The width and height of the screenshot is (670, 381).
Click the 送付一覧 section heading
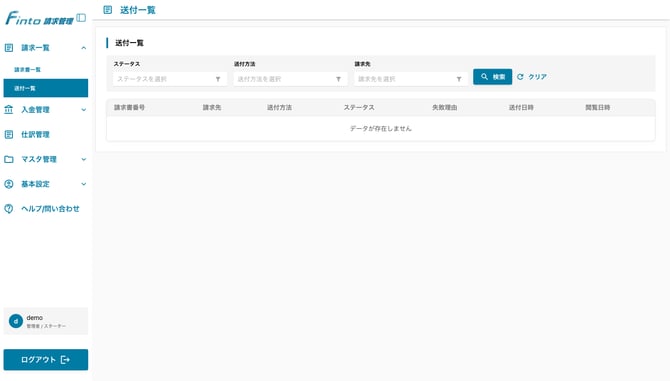point(129,43)
